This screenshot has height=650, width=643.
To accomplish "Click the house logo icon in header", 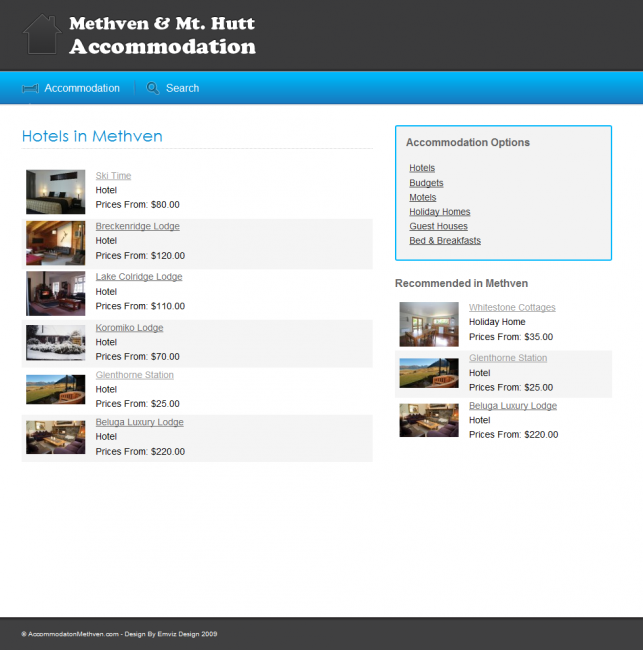I will [x=42, y=34].
